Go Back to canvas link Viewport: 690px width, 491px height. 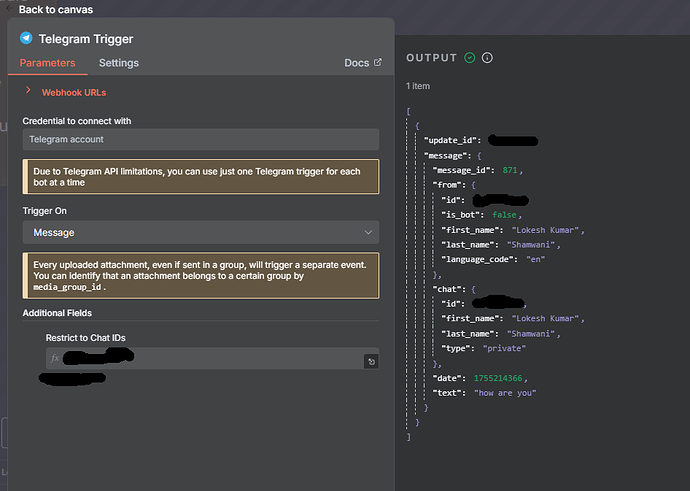(56, 9)
